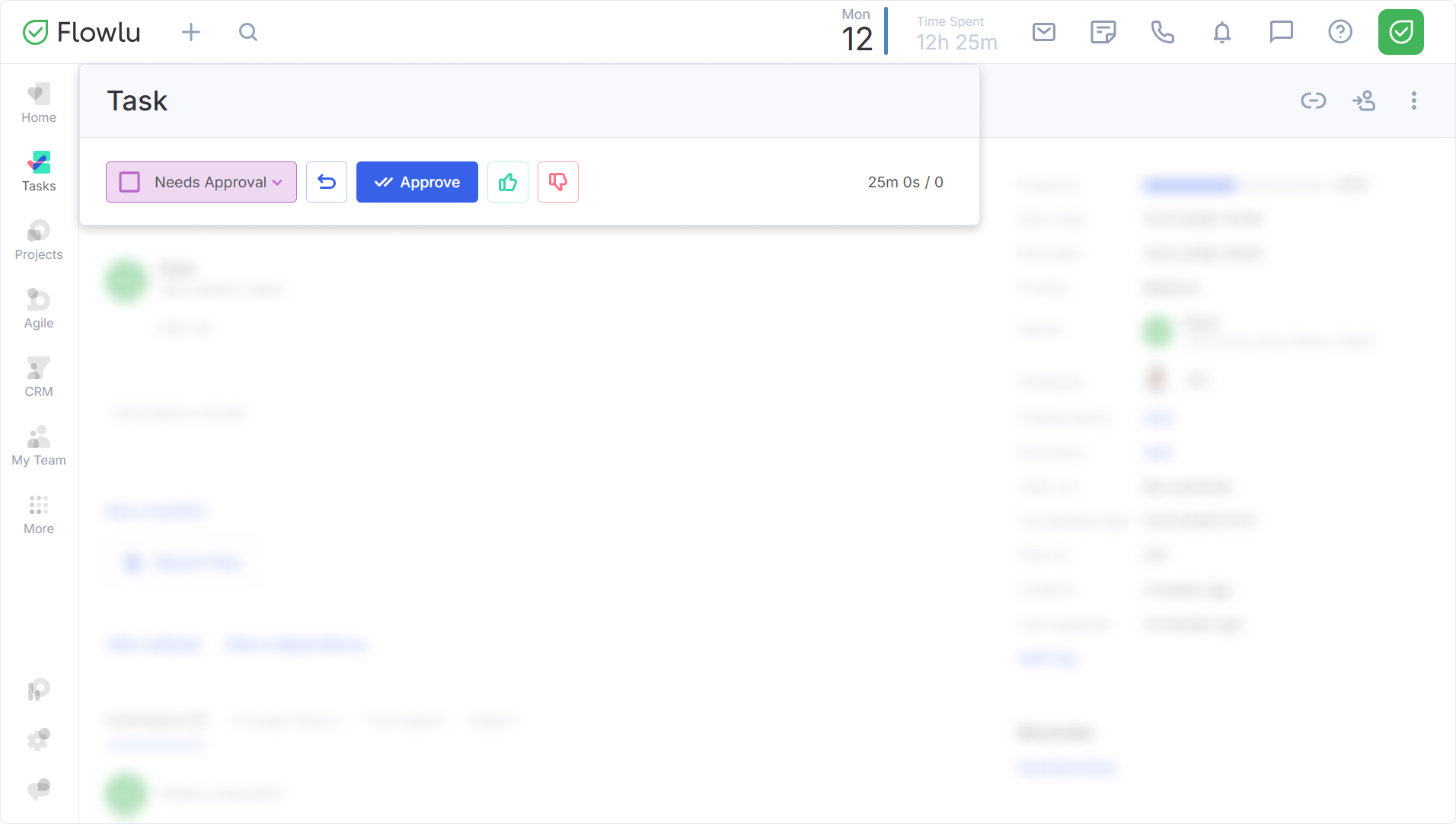This screenshot has width=1456, height=824.
Task: Check the task completion checkbox
Action: [x=129, y=182]
